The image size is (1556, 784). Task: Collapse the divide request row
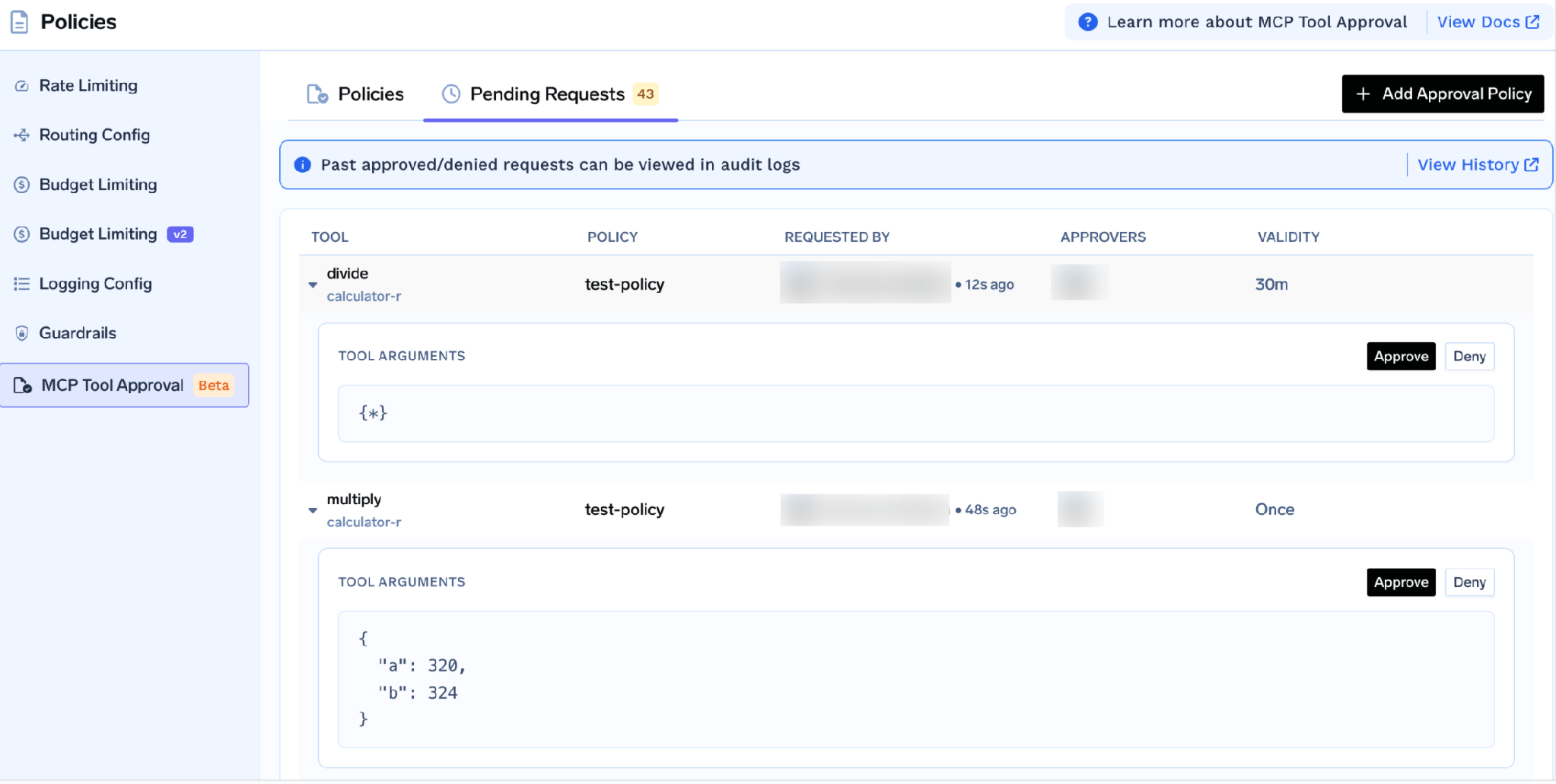click(x=312, y=284)
